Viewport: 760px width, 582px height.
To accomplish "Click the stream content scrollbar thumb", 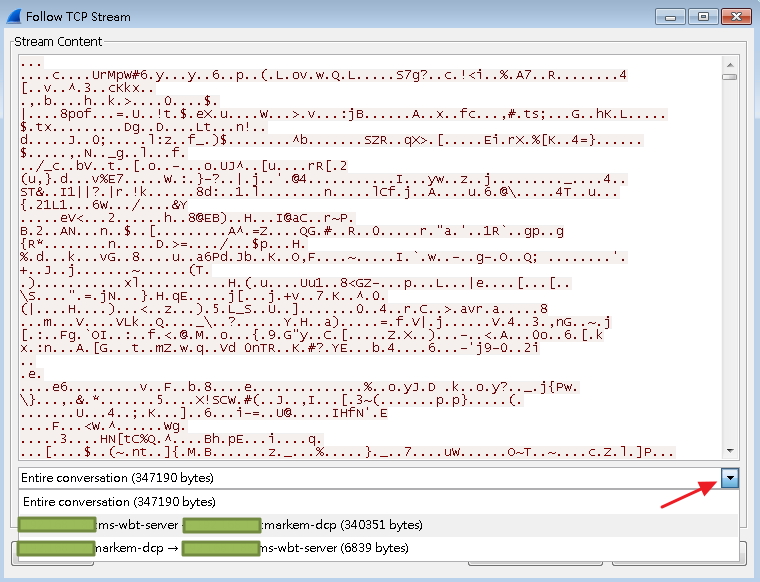I will tap(730, 77).
